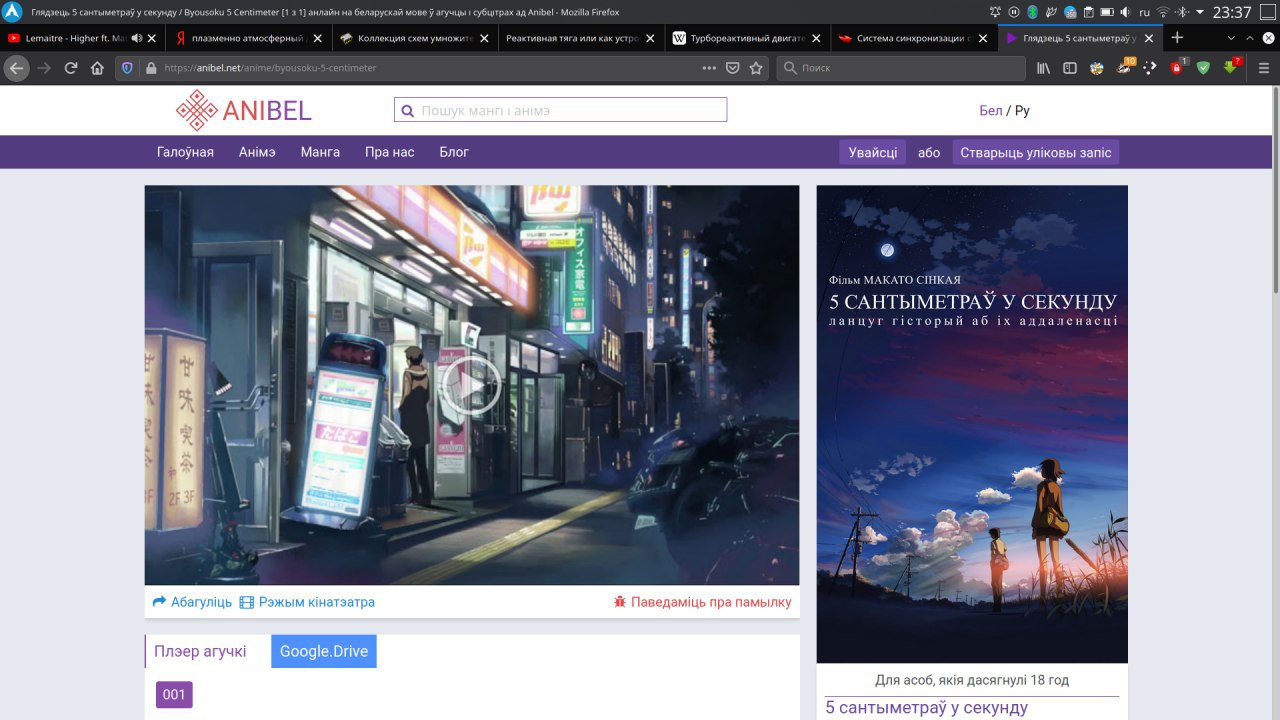The height and width of the screenshot is (720, 1280).
Task: Open tracking protection shield in address bar
Action: coord(127,68)
